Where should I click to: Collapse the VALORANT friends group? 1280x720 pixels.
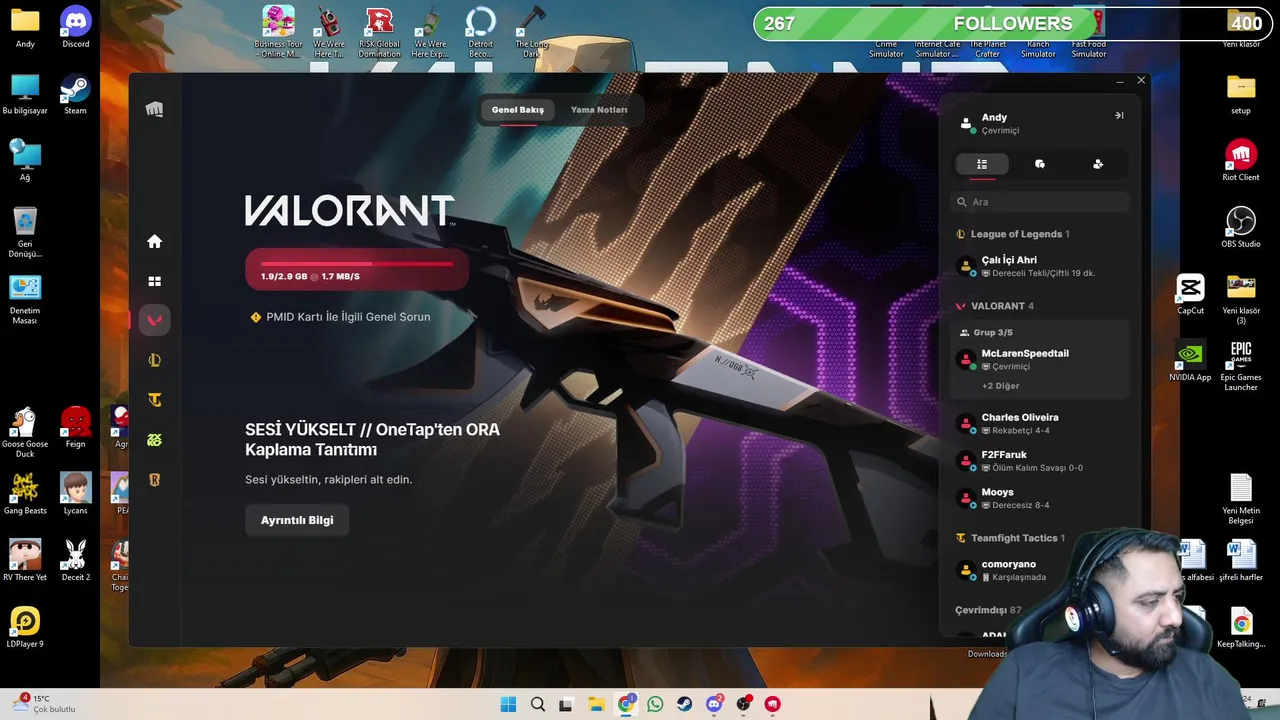tap(995, 306)
